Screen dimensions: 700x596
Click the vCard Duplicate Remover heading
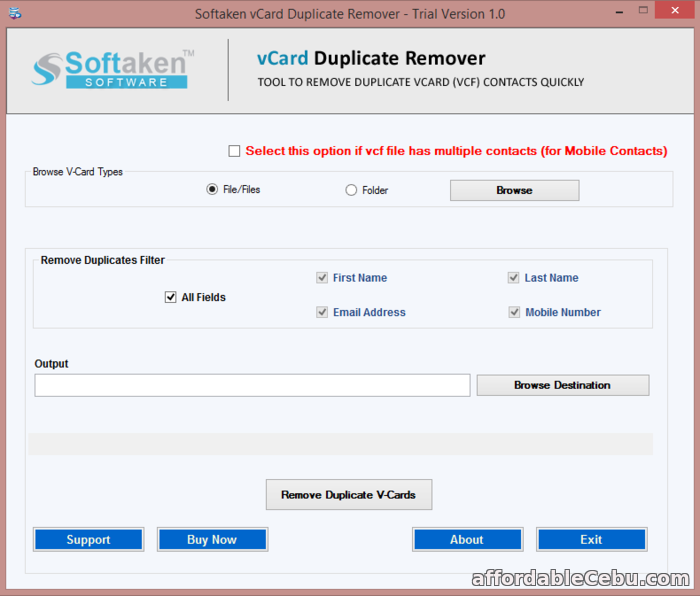(x=371, y=58)
